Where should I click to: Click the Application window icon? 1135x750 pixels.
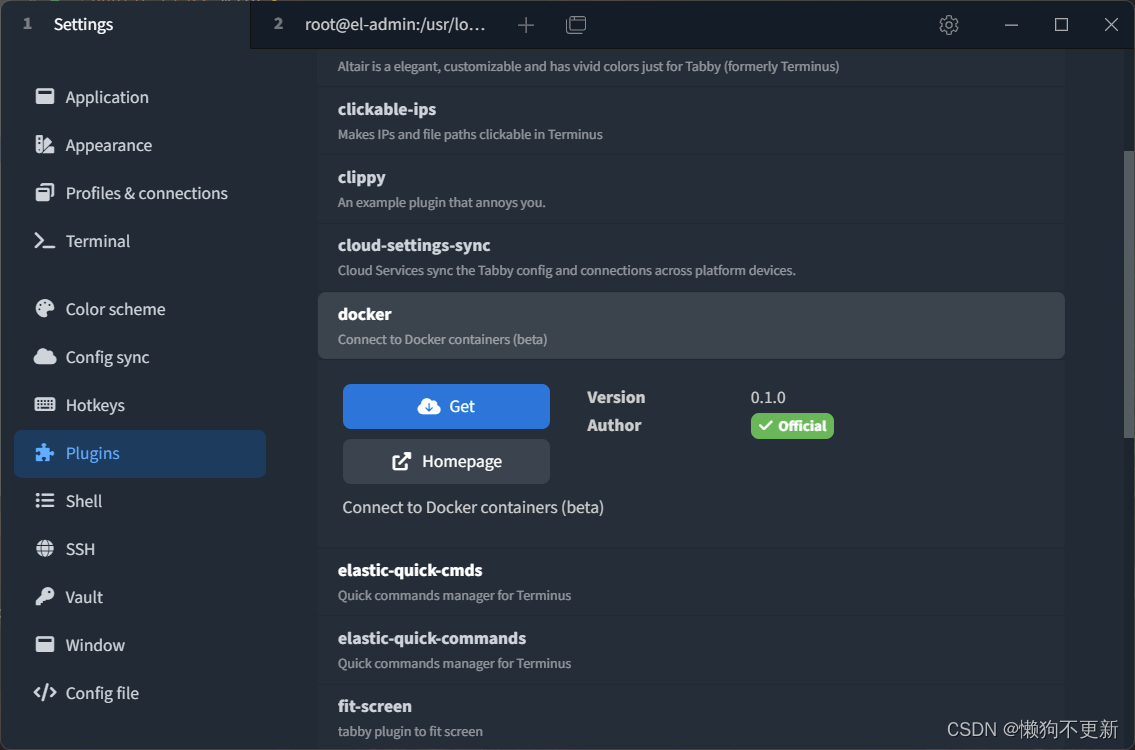click(45, 96)
